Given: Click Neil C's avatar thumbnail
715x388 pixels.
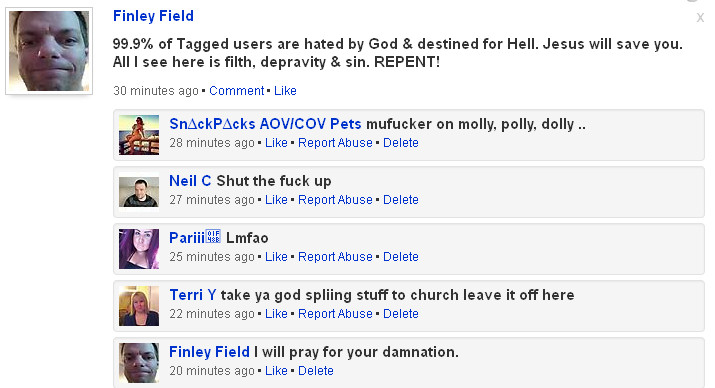Looking at the screenshot, I should (x=139, y=192).
